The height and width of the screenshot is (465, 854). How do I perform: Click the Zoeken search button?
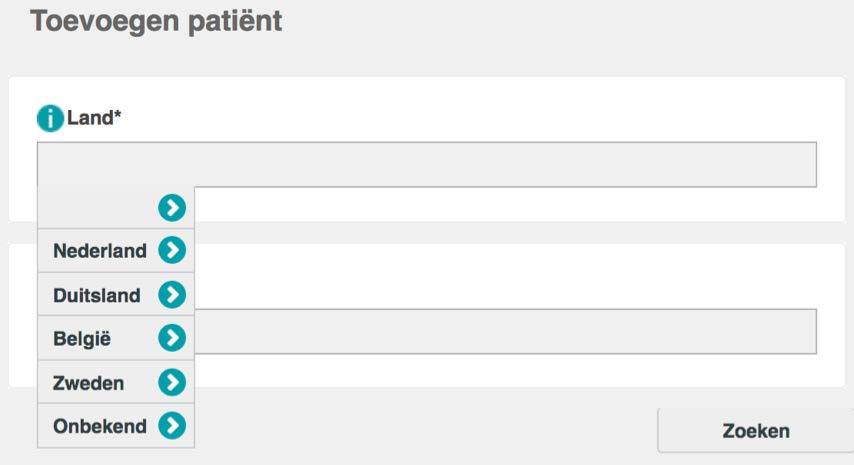coord(755,431)
